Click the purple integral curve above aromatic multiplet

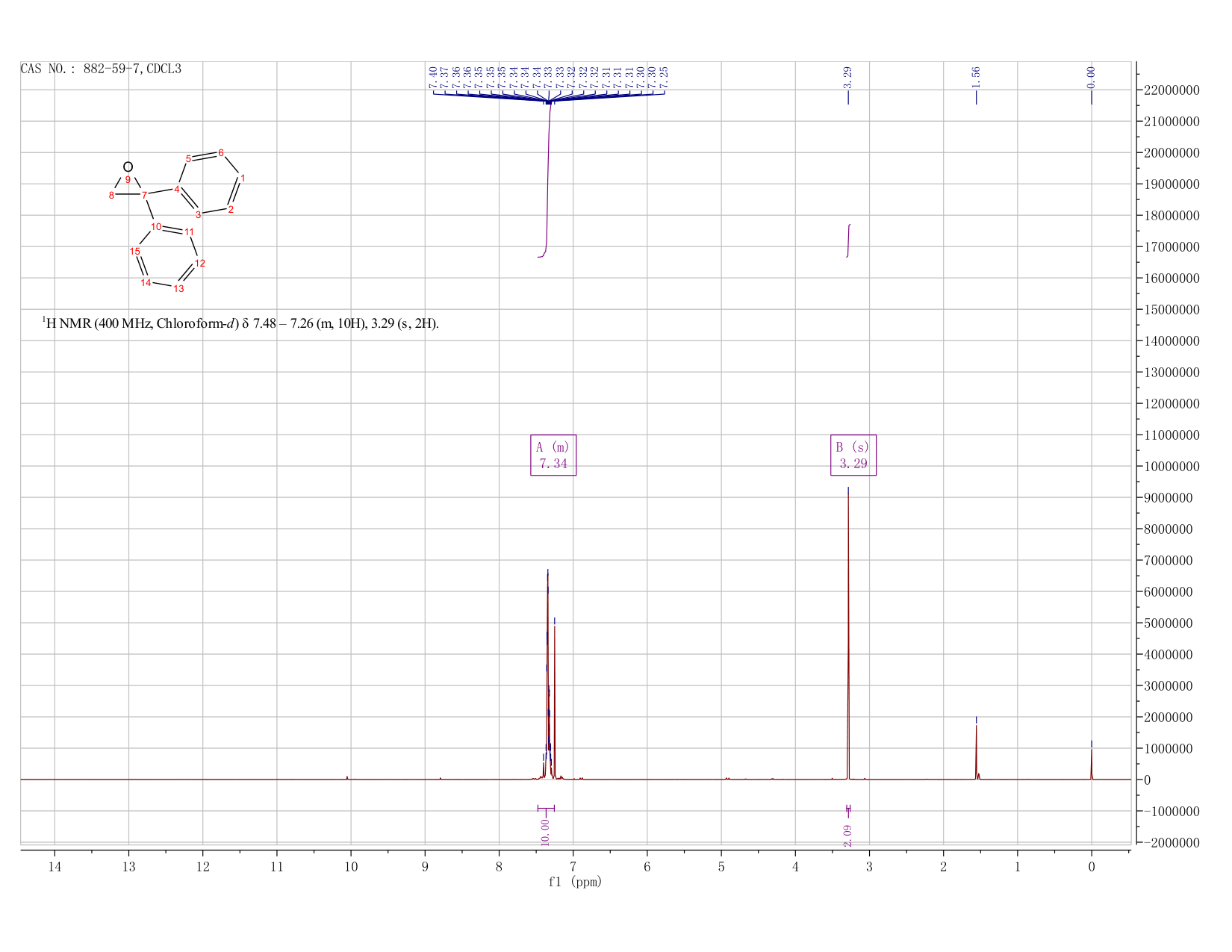548,179
